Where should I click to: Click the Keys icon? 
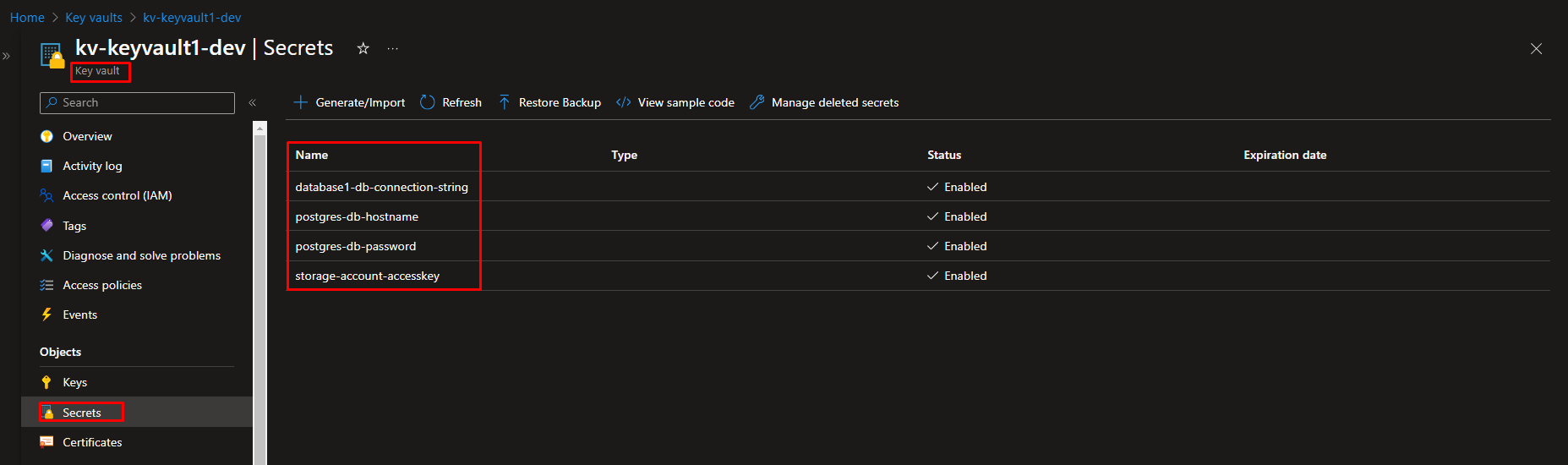[47, 382]
